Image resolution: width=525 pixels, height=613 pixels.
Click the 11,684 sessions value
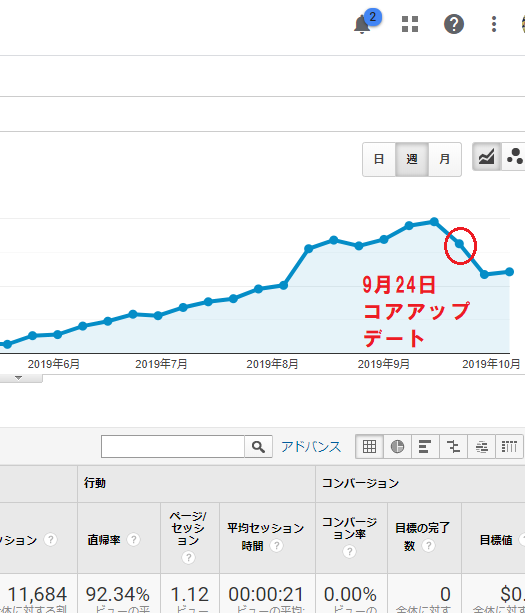pyautogui.click(x=37, y=594)
